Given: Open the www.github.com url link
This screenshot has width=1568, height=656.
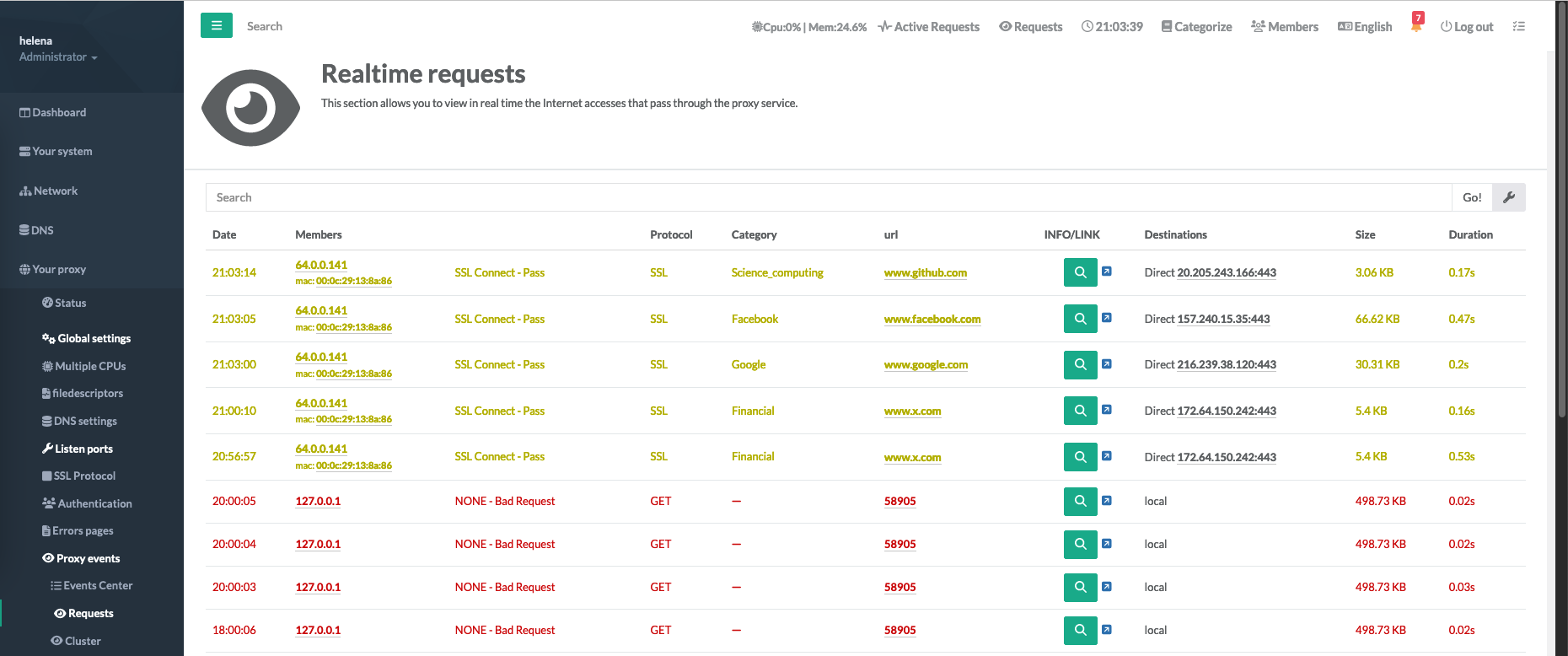Looking at the screenshot, I should click(x=925, y=272).
